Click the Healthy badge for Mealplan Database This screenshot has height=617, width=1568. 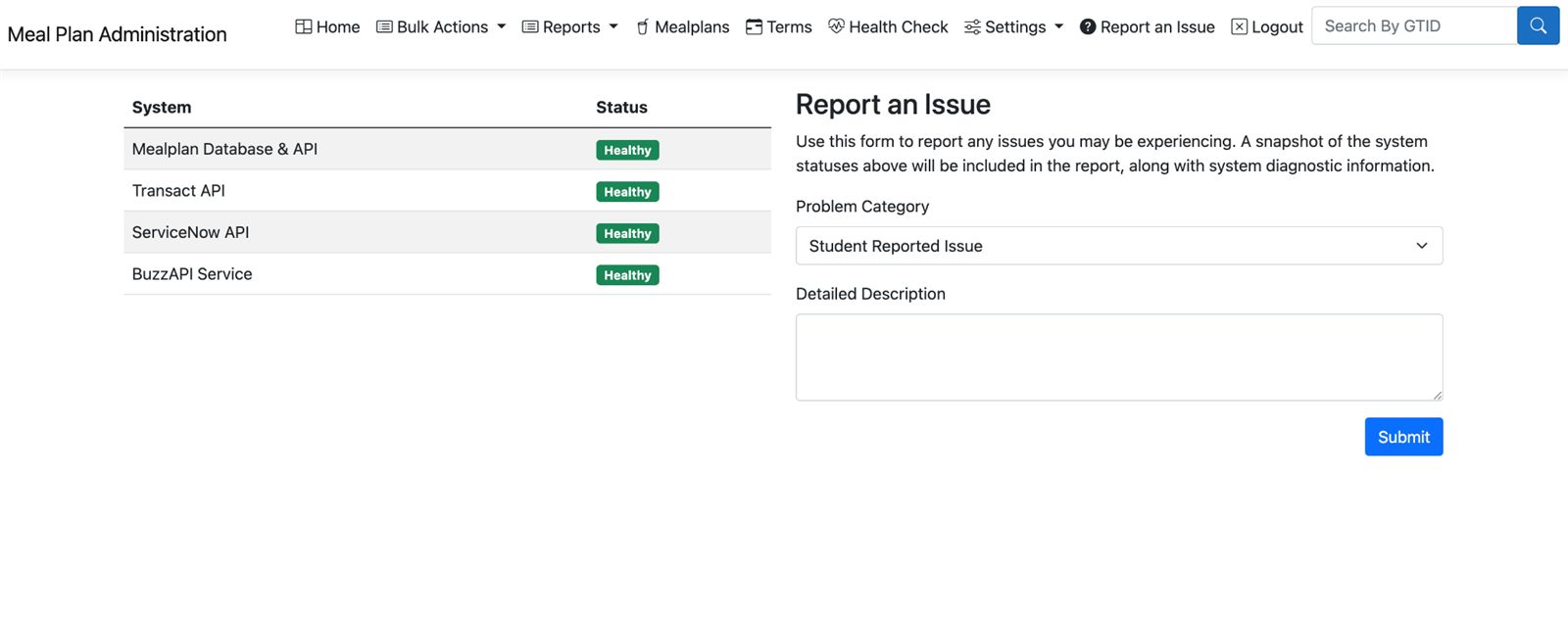[627, 150]
